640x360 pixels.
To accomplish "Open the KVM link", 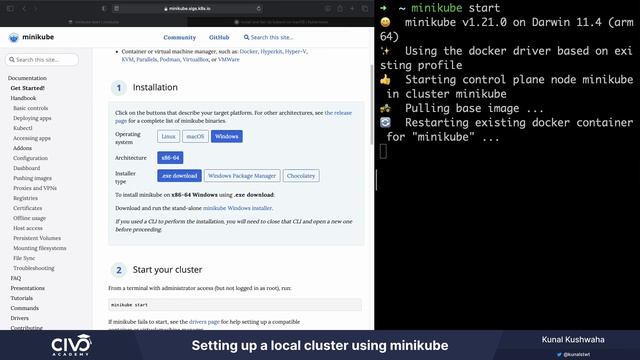I will [x=127, y=60].
